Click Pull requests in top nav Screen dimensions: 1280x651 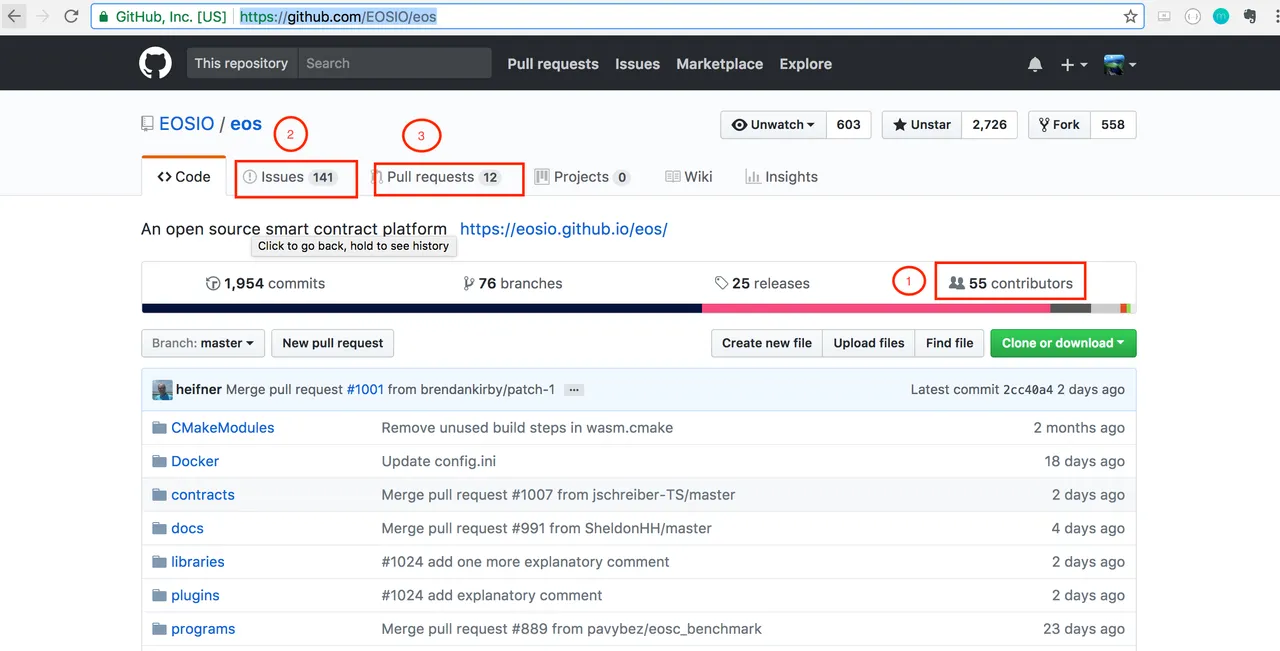[553, 64]
